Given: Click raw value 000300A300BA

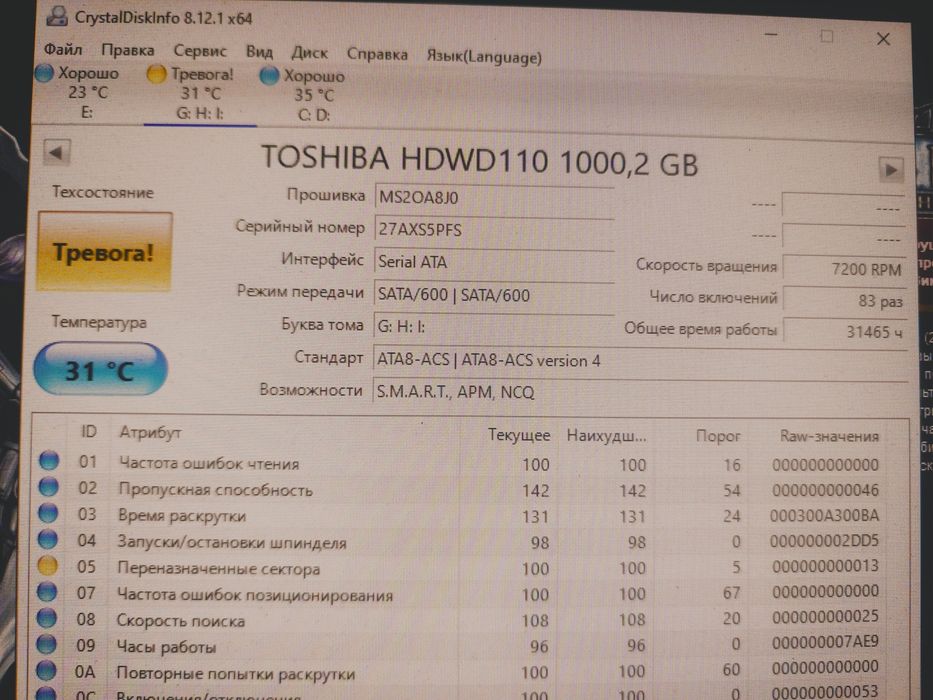Looking at the screenshot, I should click(x=824, y=515).
